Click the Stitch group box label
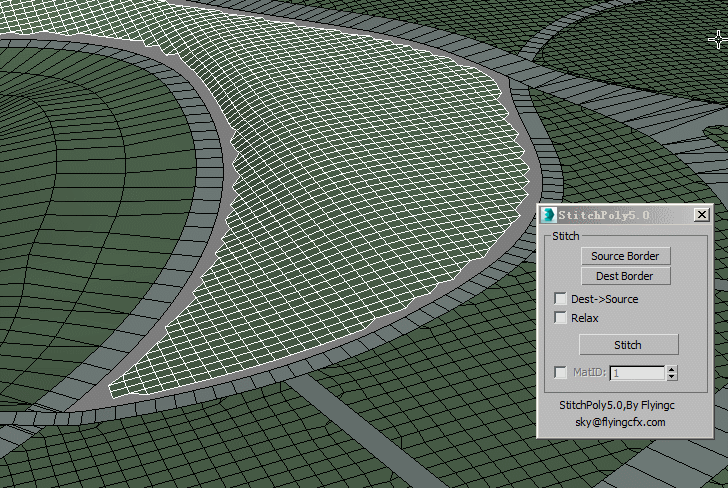728x488 pixels. (565, 236)
